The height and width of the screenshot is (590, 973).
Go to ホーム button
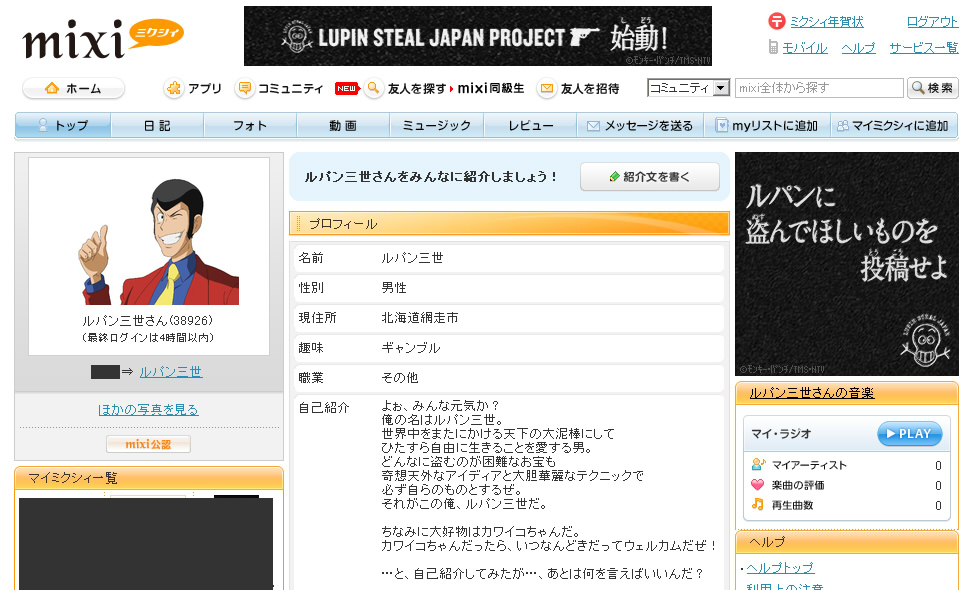tap(74, 89)
